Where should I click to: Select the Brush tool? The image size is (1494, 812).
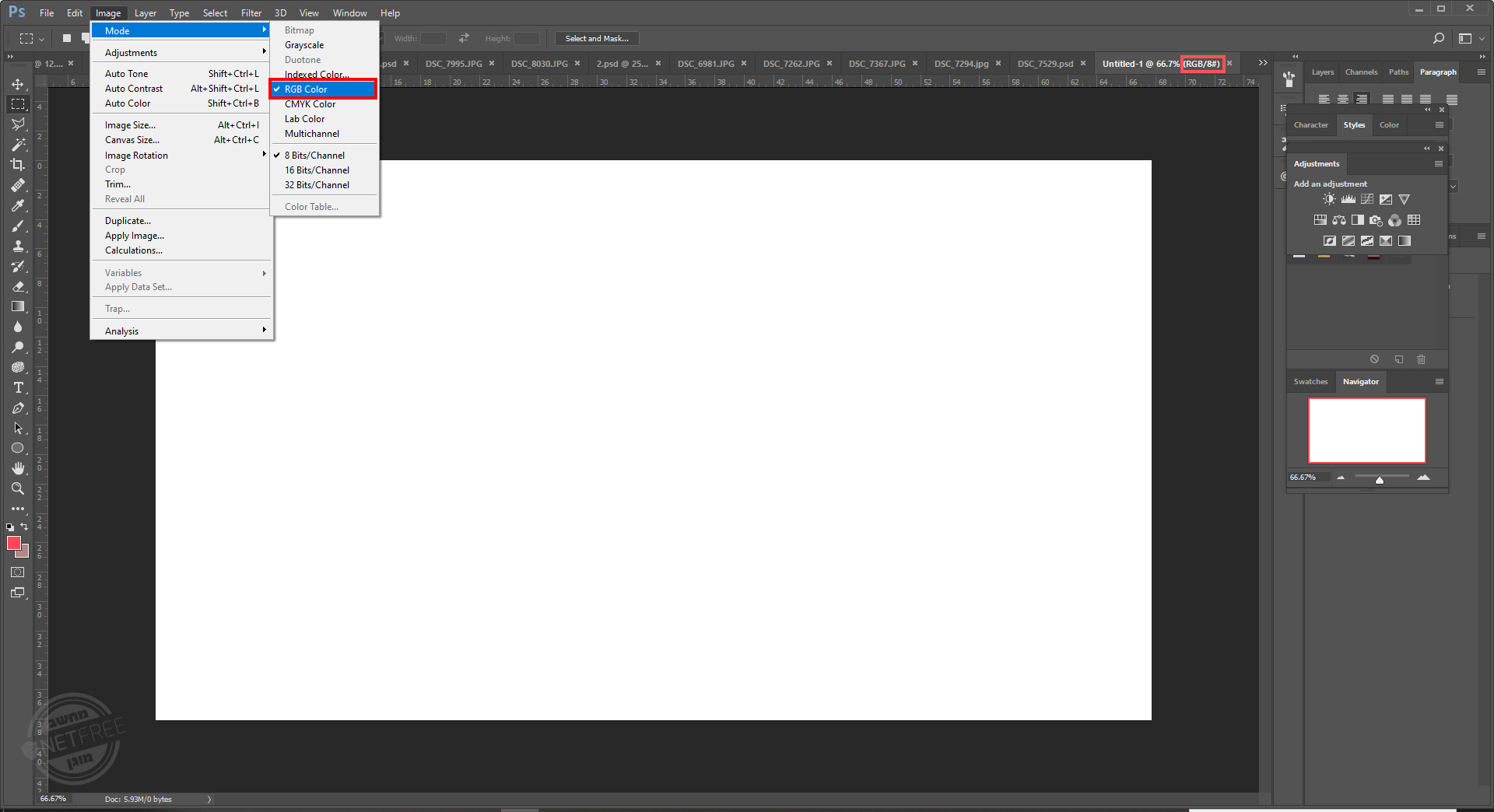18,226
